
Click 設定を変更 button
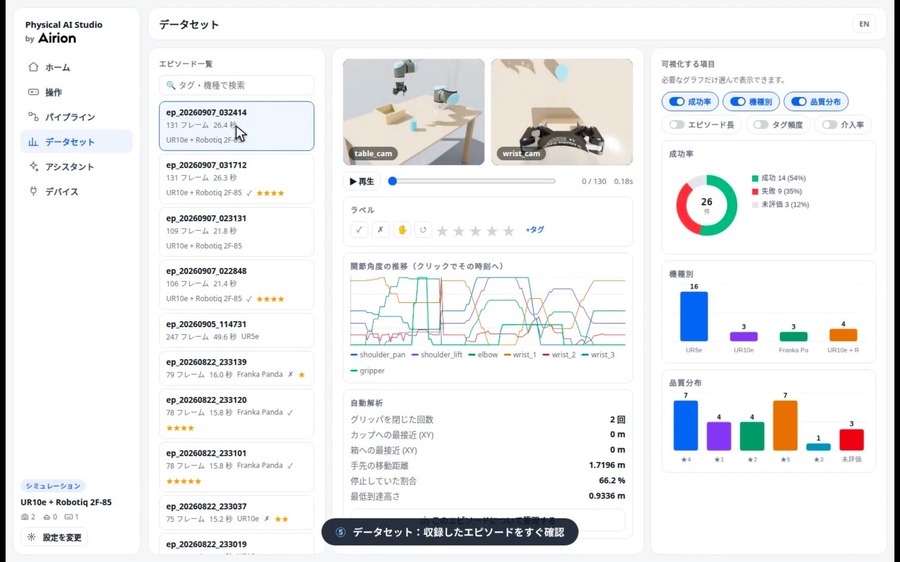coord(55,537)
